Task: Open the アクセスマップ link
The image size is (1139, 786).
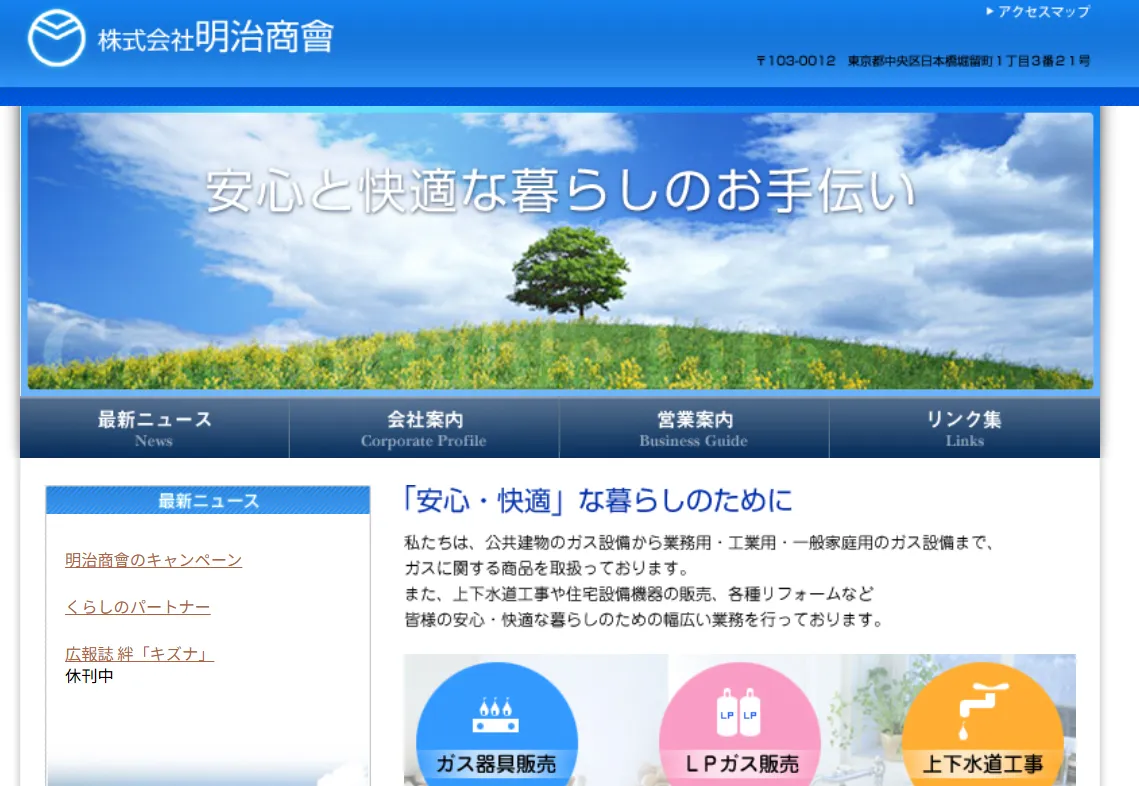Action: click(x=1043, y=12)
